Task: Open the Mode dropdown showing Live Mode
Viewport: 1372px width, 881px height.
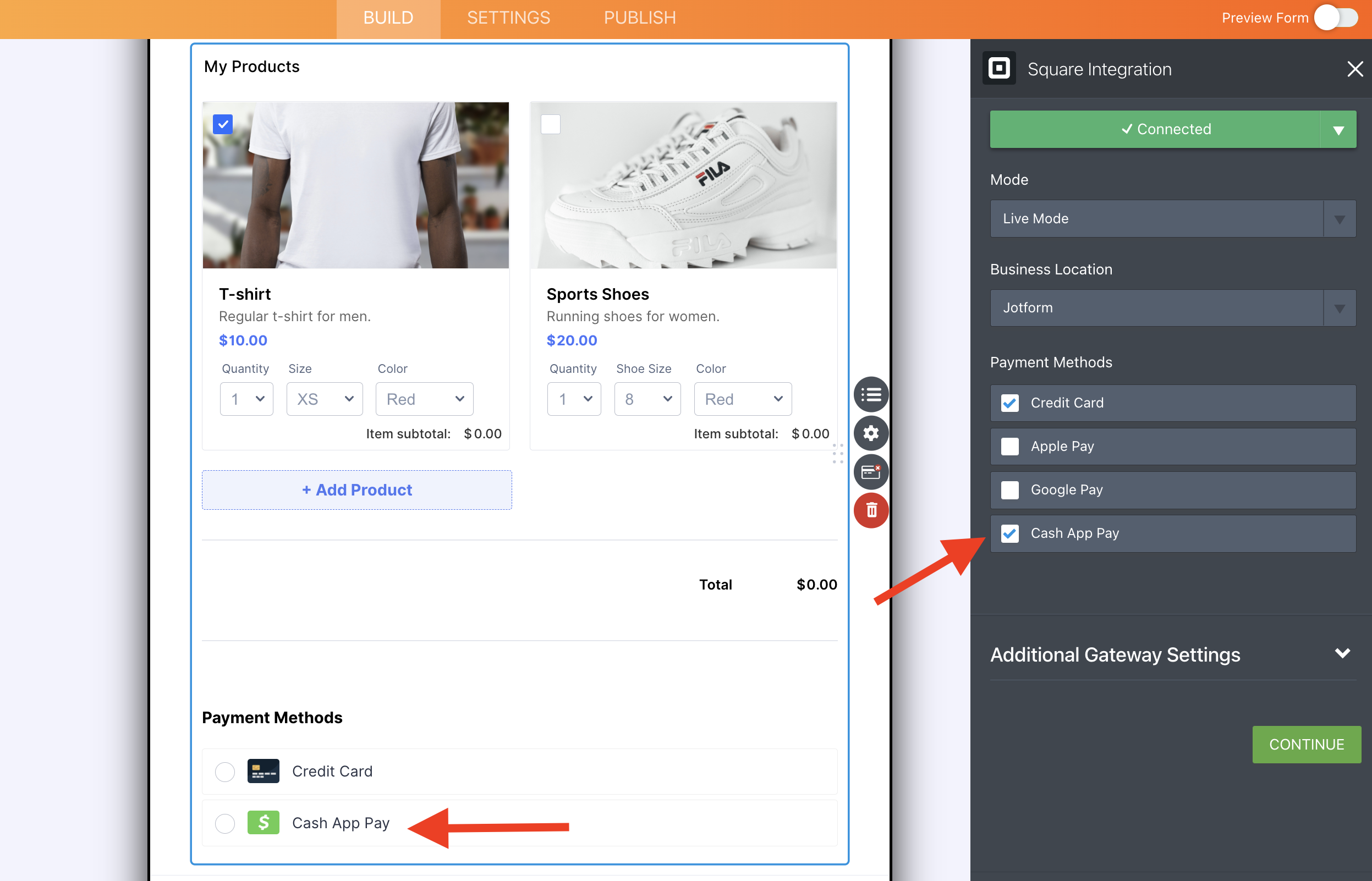Action: pyautogui.click(x=1173, y=218)
